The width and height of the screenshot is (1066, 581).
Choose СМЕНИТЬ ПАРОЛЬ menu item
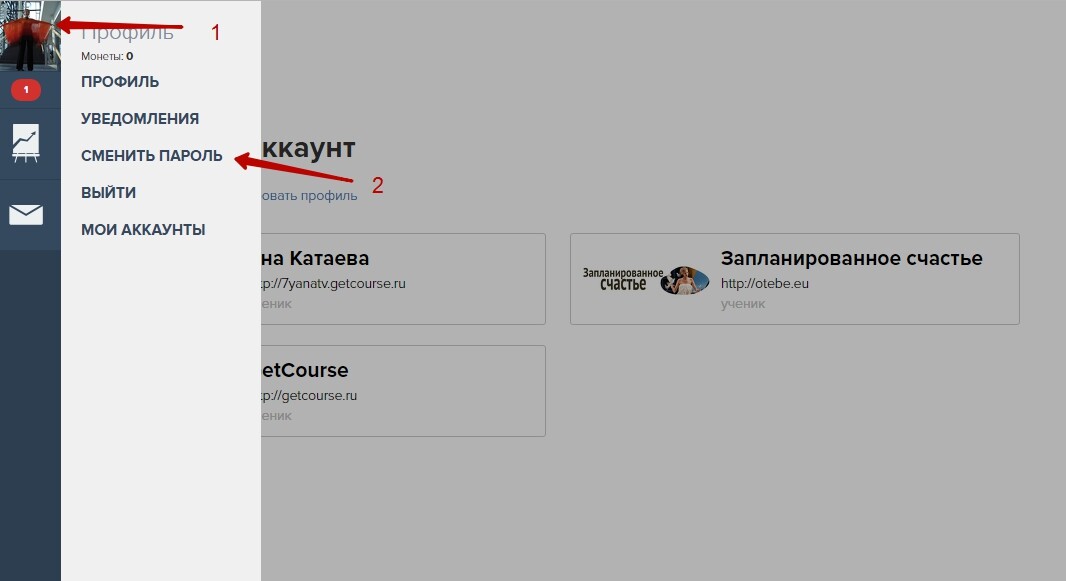pyautogui.click(x=152, y=156)
